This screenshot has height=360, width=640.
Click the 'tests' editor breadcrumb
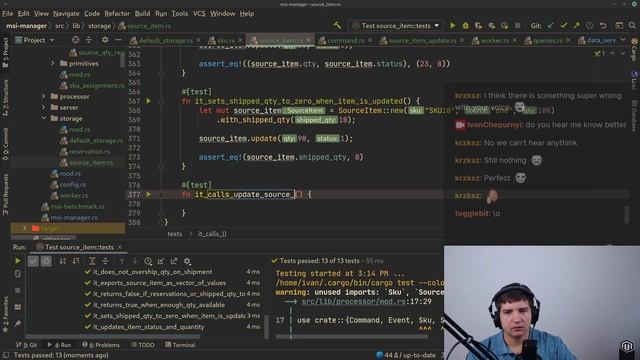(175, 234)
